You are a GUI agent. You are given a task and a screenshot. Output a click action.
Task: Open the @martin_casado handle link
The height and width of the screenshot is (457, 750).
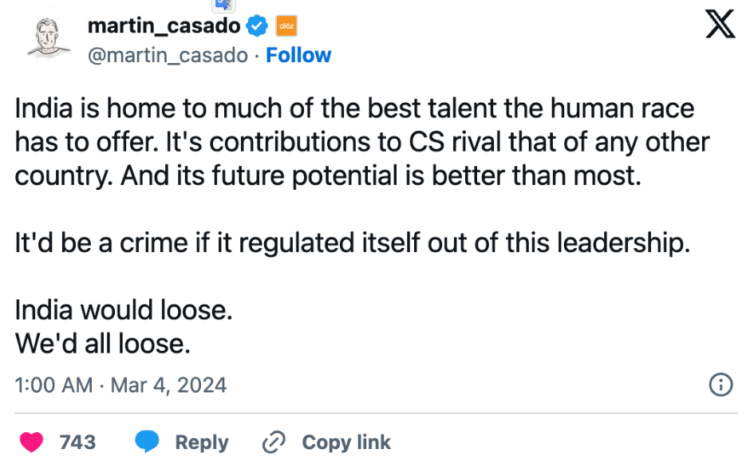pyautogui.click(x=166, y=55)
